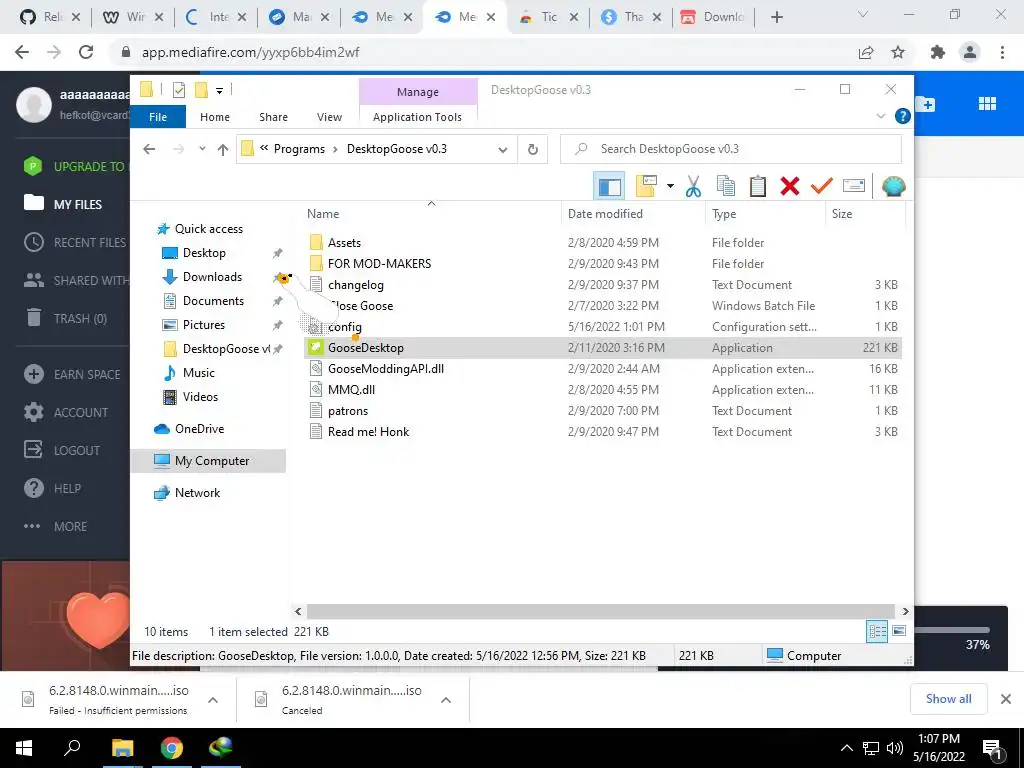Select the GooseDesktop application file
Screen dimensions: 1024x768
click(603, 347)
